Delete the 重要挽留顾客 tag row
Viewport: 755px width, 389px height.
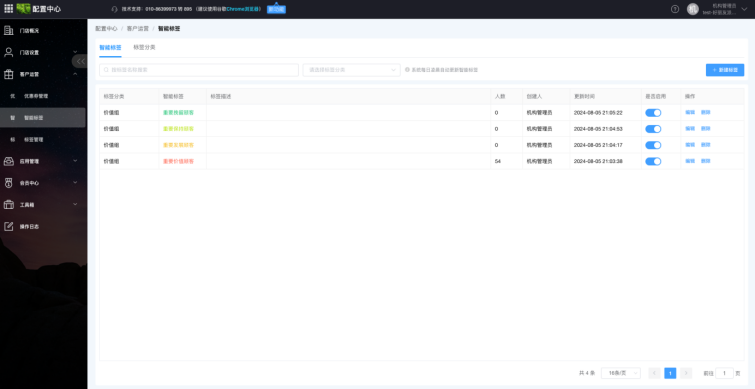[x=705, y=113]
